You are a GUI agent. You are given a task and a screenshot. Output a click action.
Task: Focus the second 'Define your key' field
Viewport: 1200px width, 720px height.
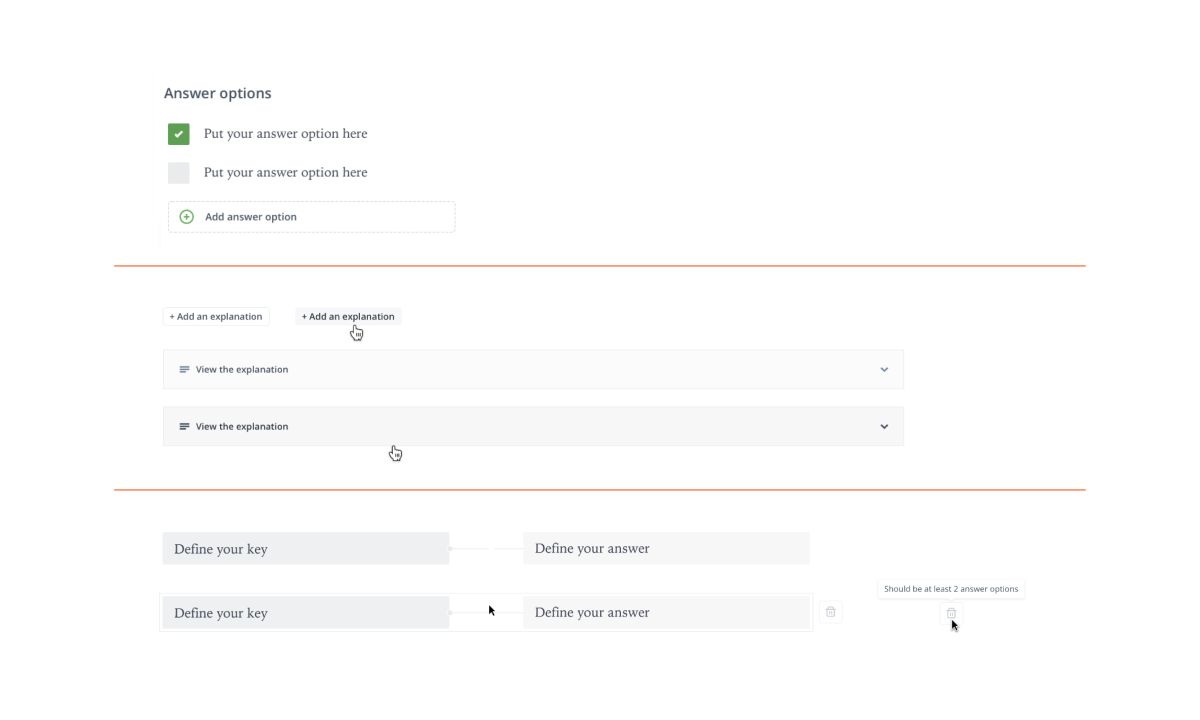(x=306, y=613)
